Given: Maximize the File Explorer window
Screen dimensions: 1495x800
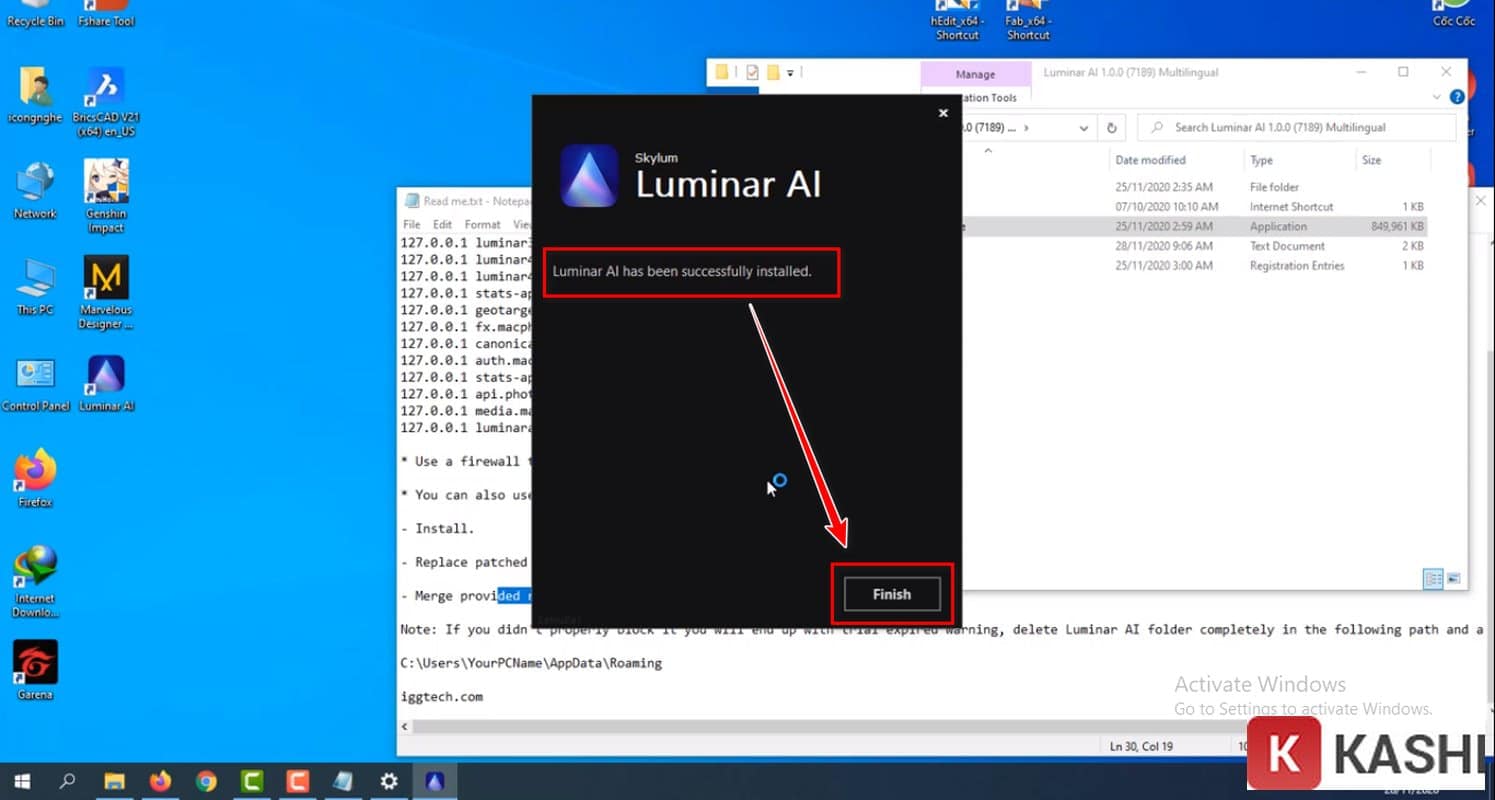Looking at the screenshot, I should (x=1403, y=72).
